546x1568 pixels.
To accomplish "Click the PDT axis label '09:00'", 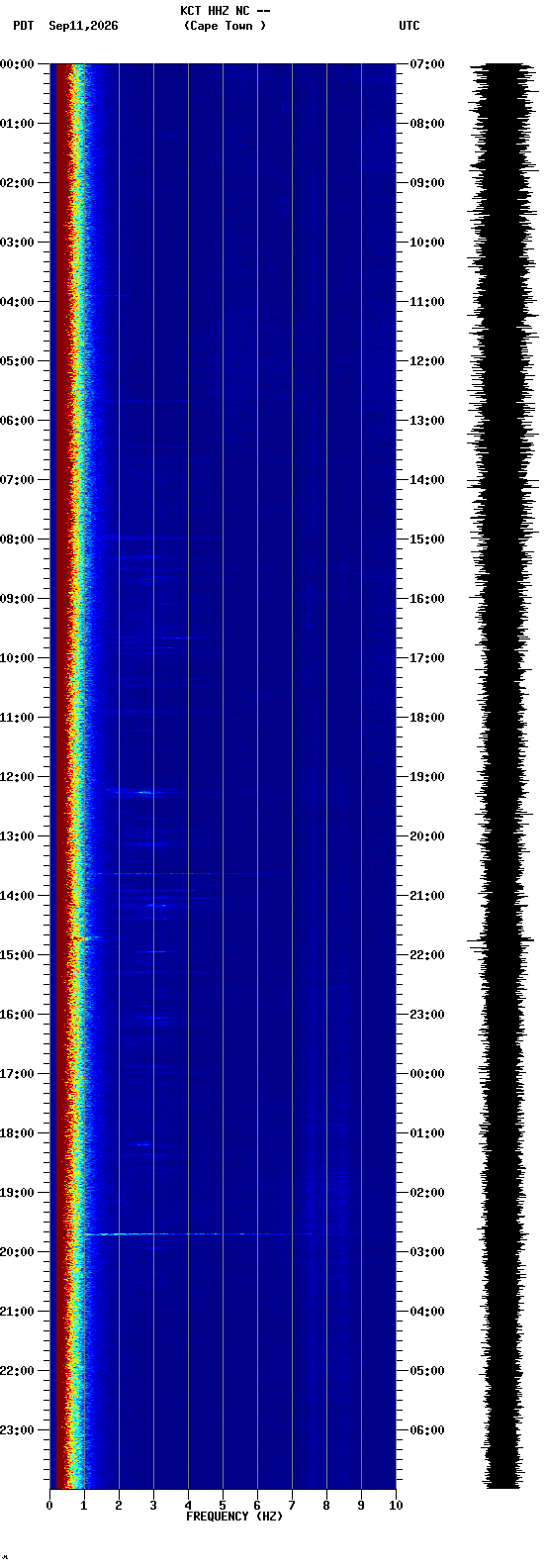I will click(18, 599).
